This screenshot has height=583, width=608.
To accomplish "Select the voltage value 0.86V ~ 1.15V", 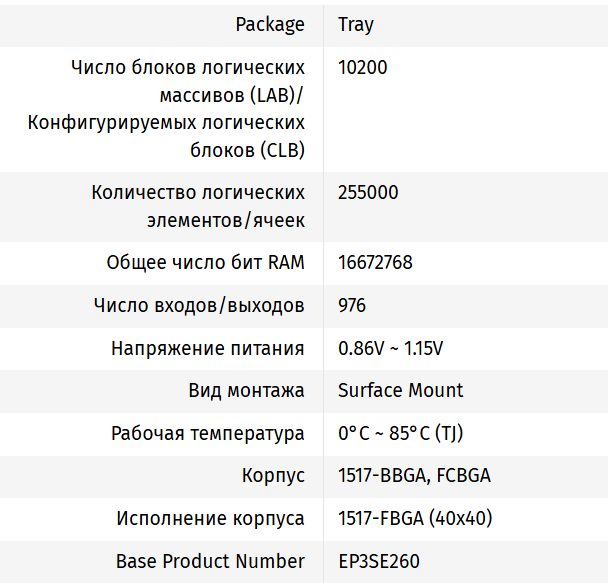I will click(x=391, y=349).
